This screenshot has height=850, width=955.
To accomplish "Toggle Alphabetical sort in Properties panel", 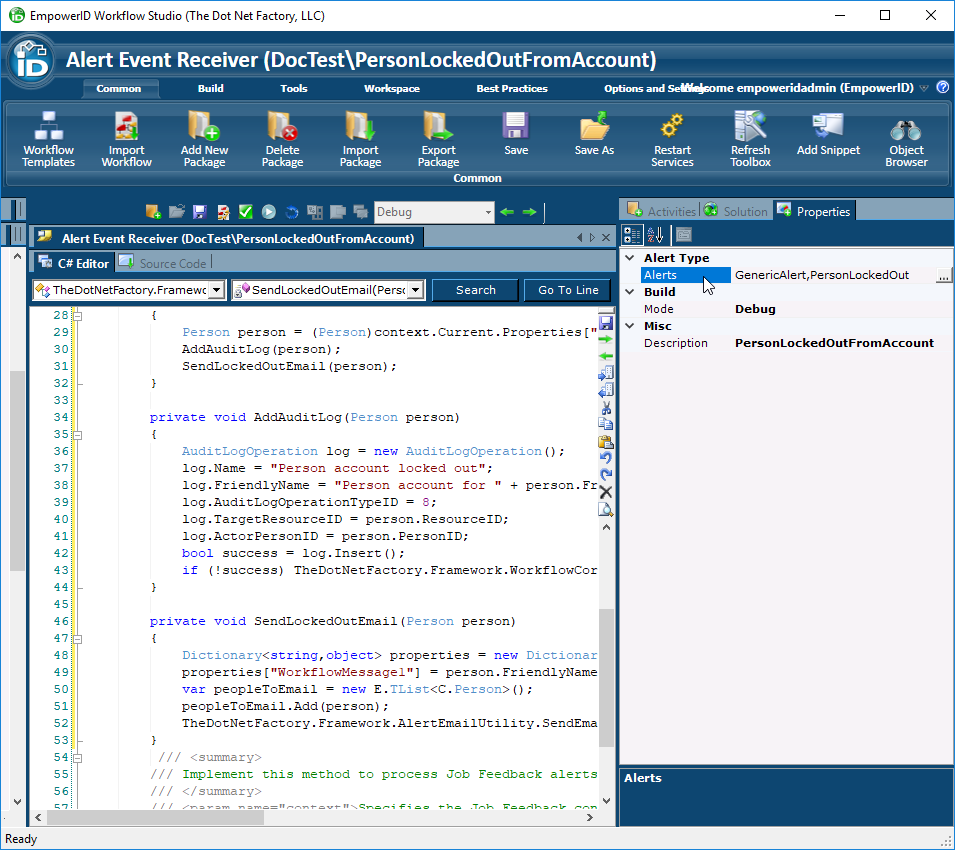I will point(655,235).
